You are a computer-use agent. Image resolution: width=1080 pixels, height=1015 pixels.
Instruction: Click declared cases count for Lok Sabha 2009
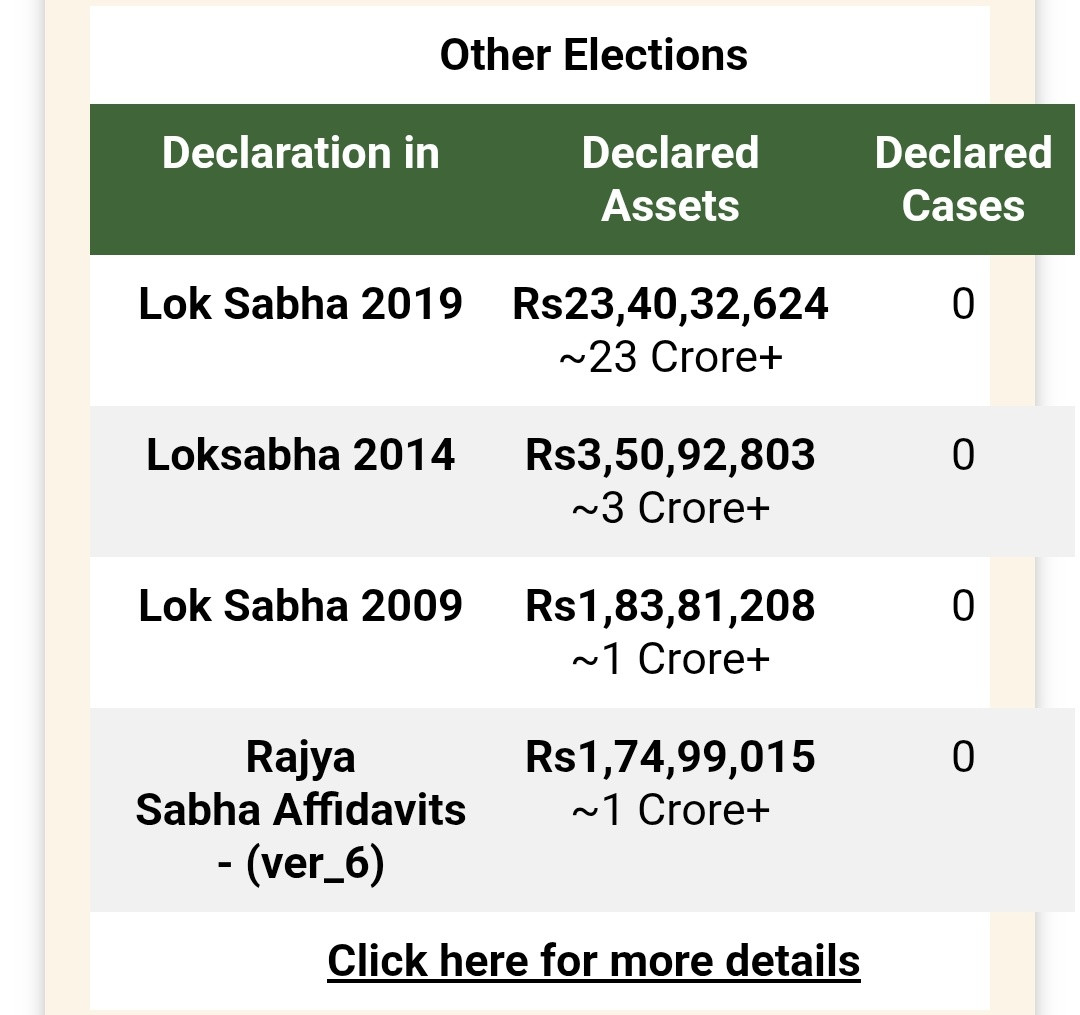(962, 606)
